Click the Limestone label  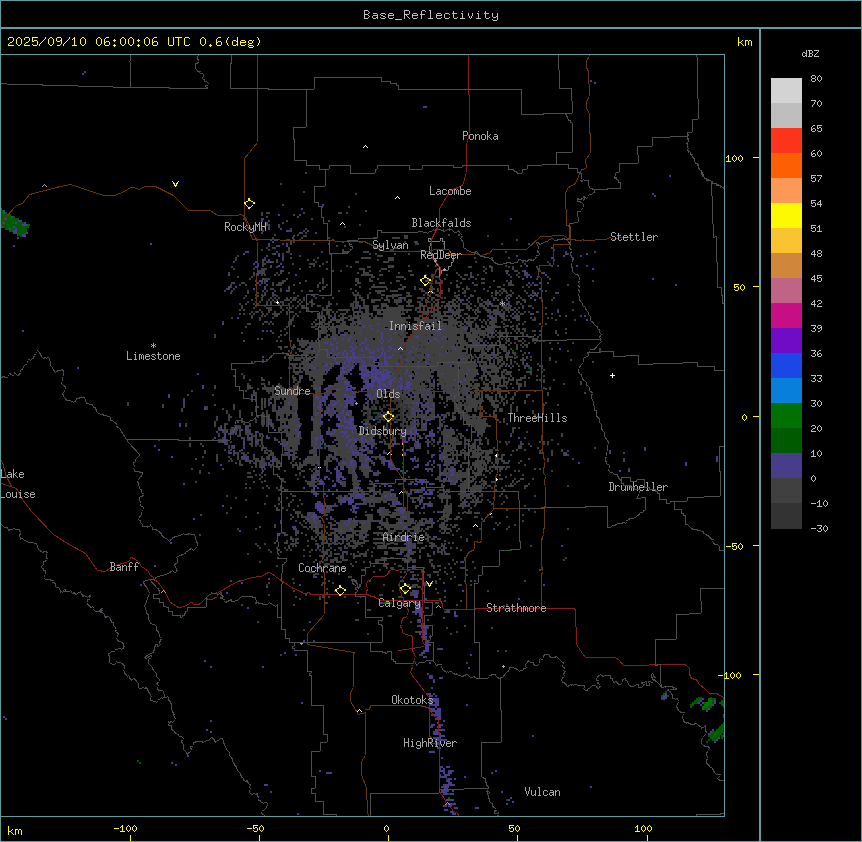point(153,356)
